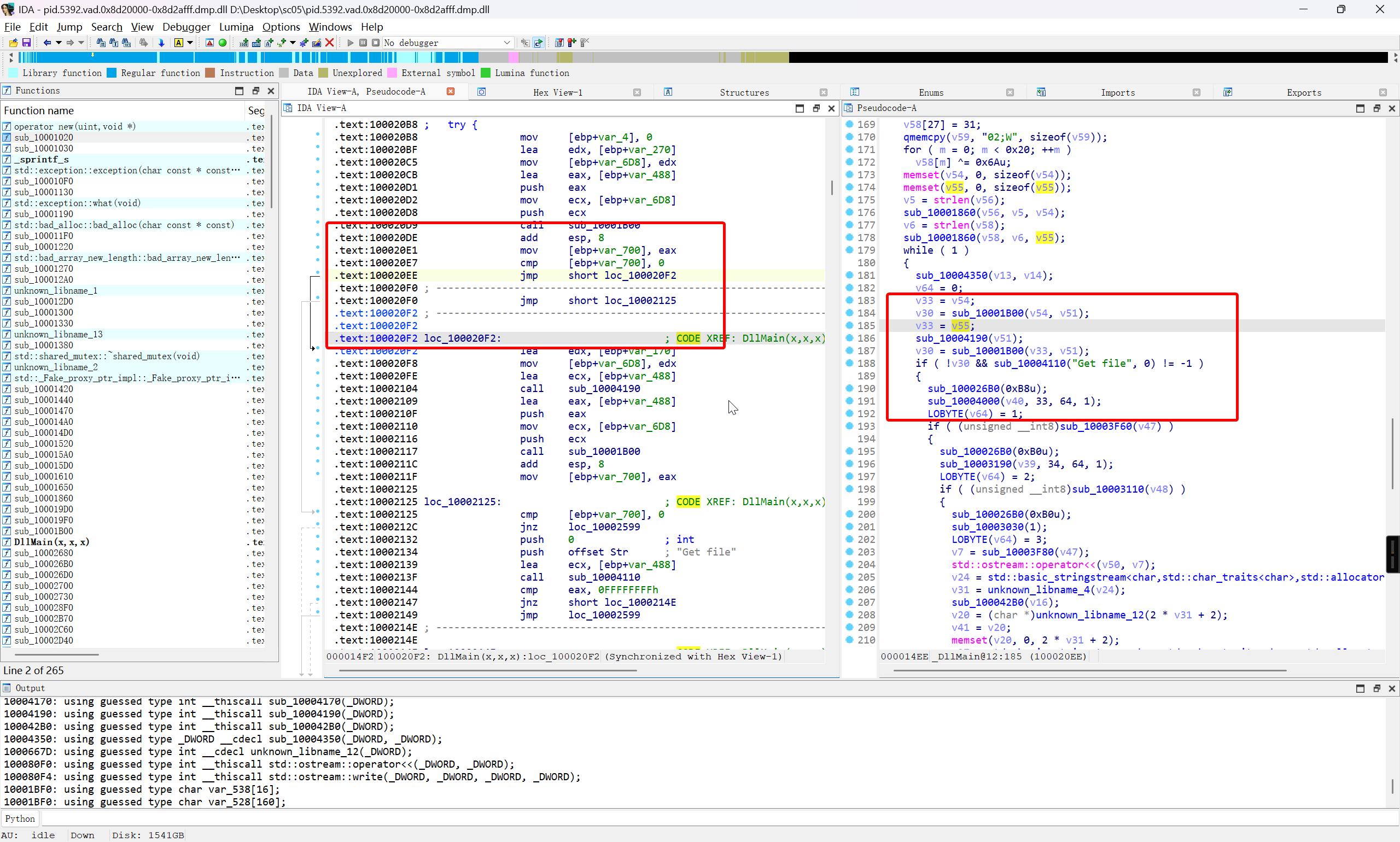This screenshot has height=842, width=1400.
Task: Toggle breakpoint dot at pseudocode line 181
Action: [849, 275]
